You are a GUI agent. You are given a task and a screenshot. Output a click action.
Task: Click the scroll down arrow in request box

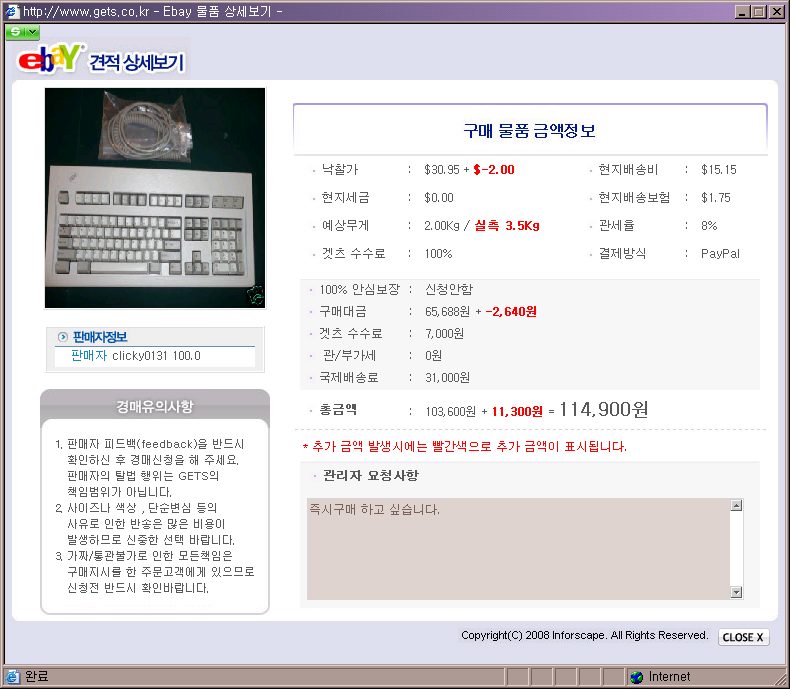(736, 592)
